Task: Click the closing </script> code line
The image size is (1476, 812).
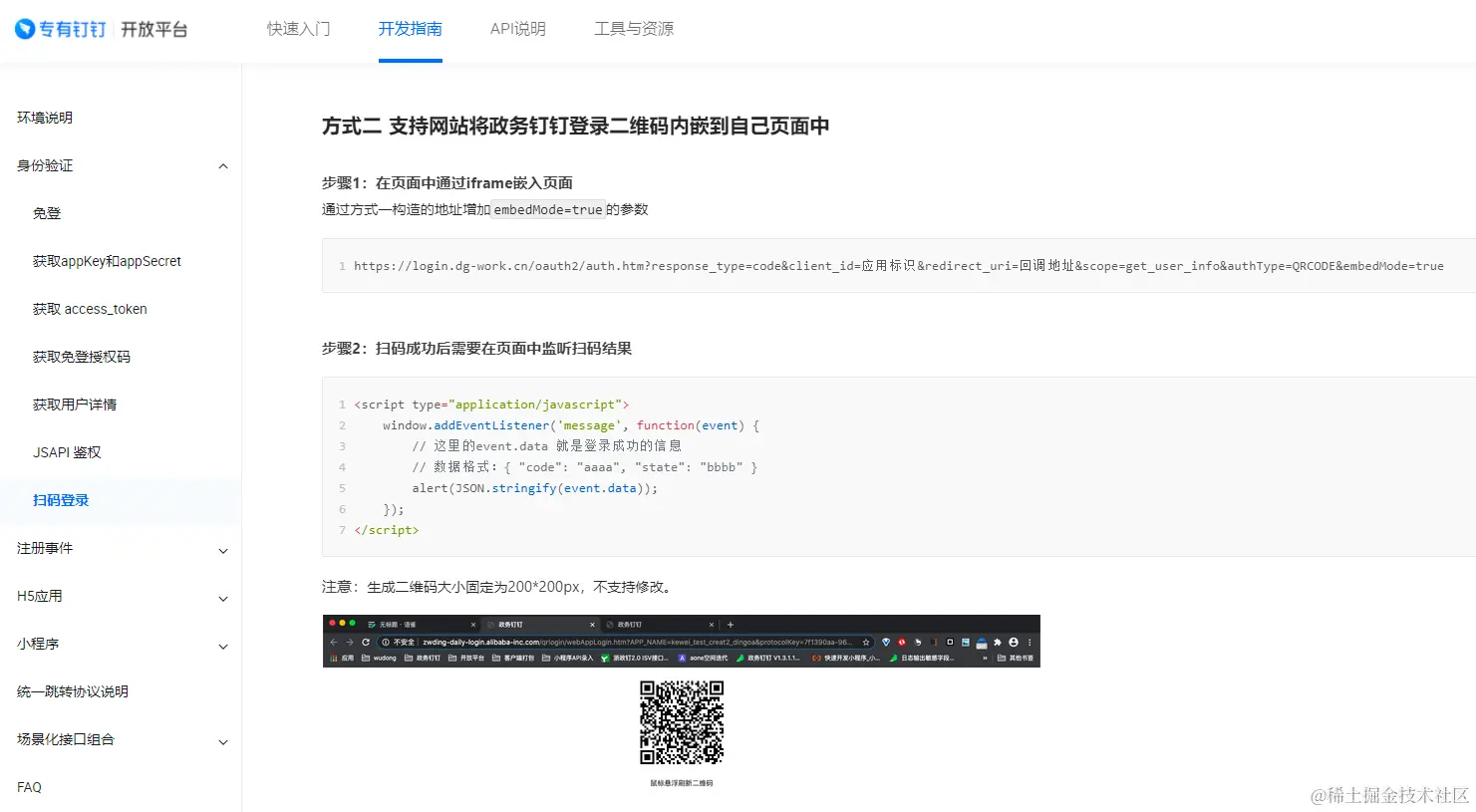Action: coord(387,530)
